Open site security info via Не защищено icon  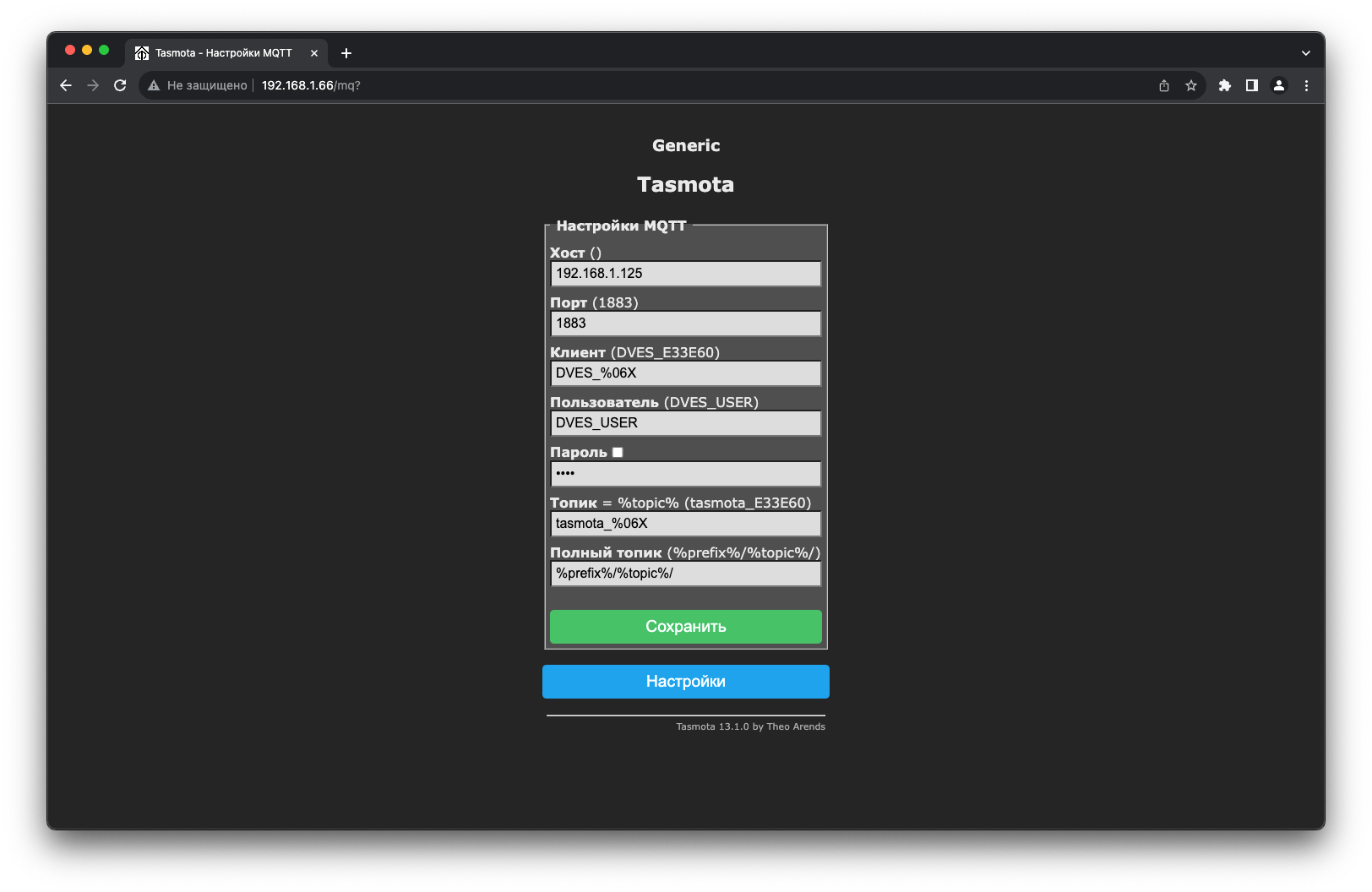[154, 85]
